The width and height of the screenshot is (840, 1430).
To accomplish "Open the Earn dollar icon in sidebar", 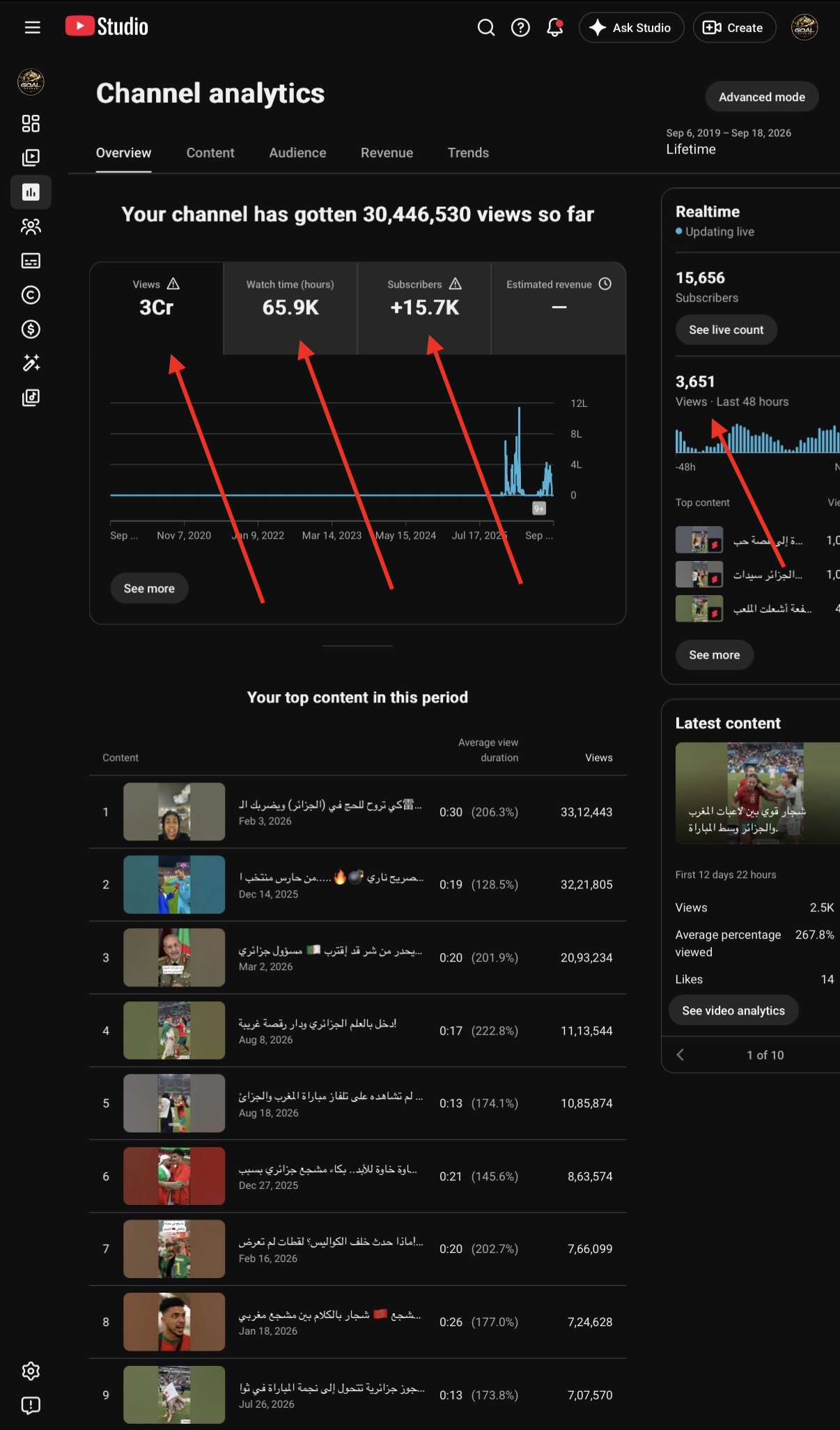I will click(x=31, y=329).
